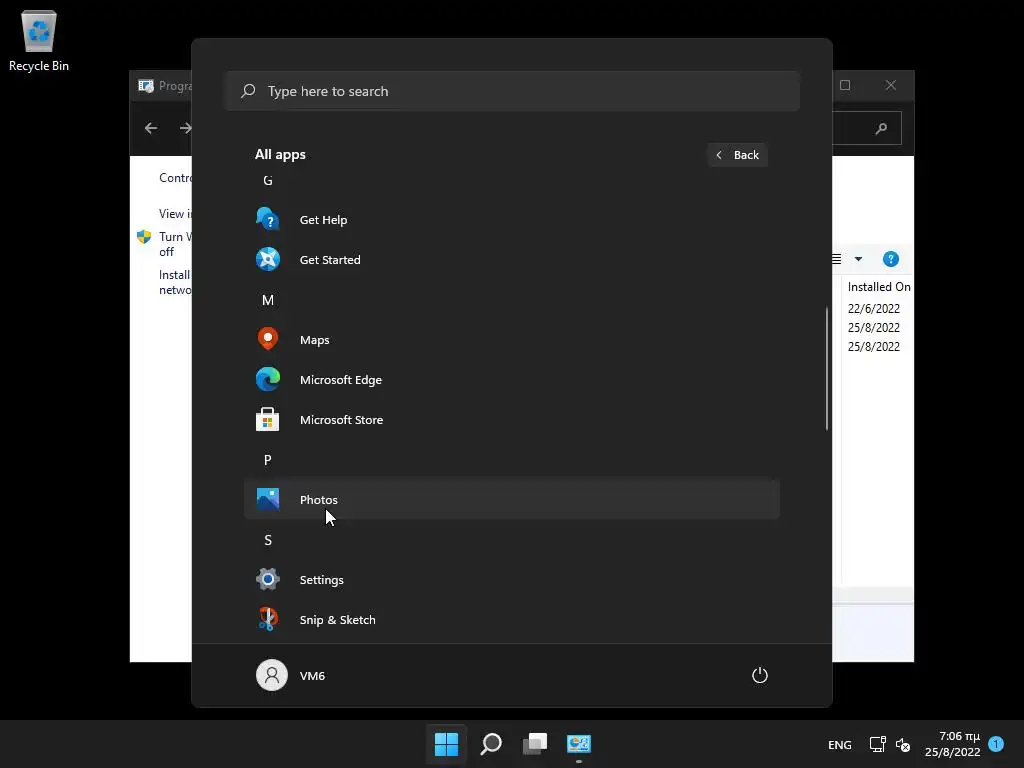Image resolution: width=1024 pixels, height=768 pixels.
Task: Open Get Help app
Action: coord(511,220)
